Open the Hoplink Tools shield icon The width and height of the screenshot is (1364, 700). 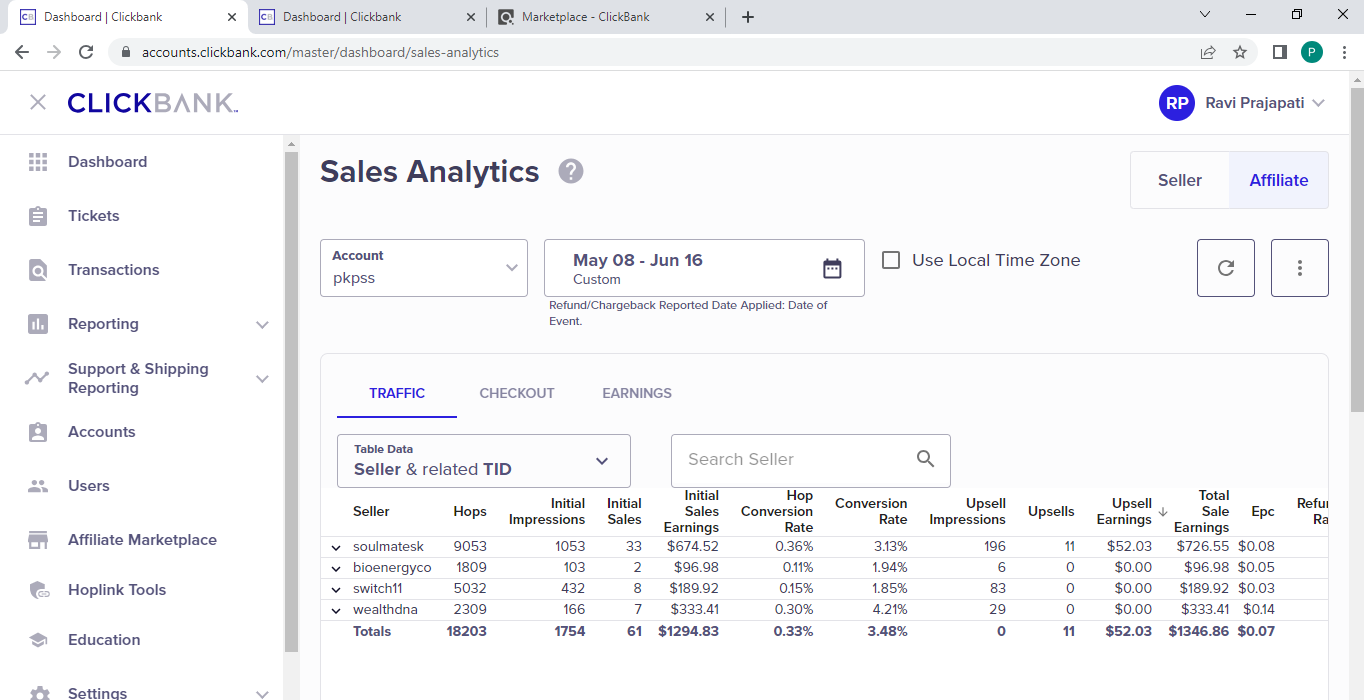point(39,590)
